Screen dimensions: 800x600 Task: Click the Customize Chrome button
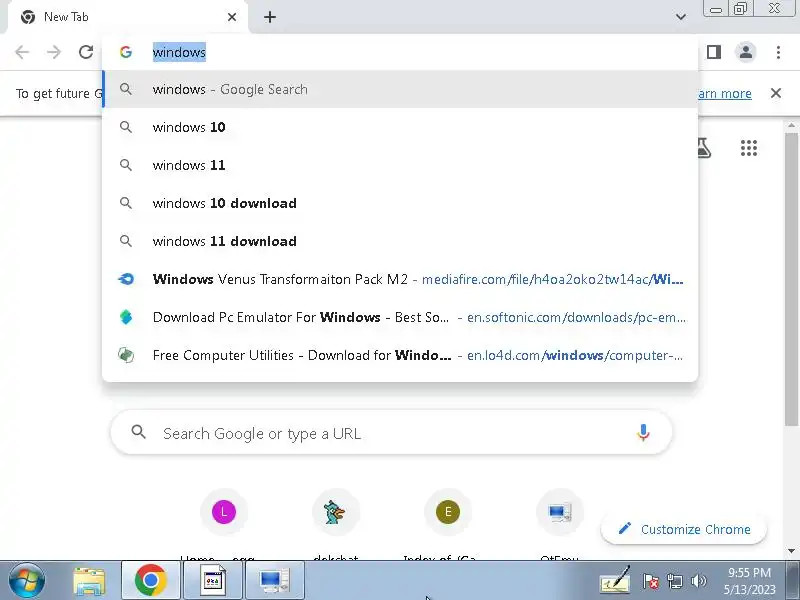(x=684, y=529)
